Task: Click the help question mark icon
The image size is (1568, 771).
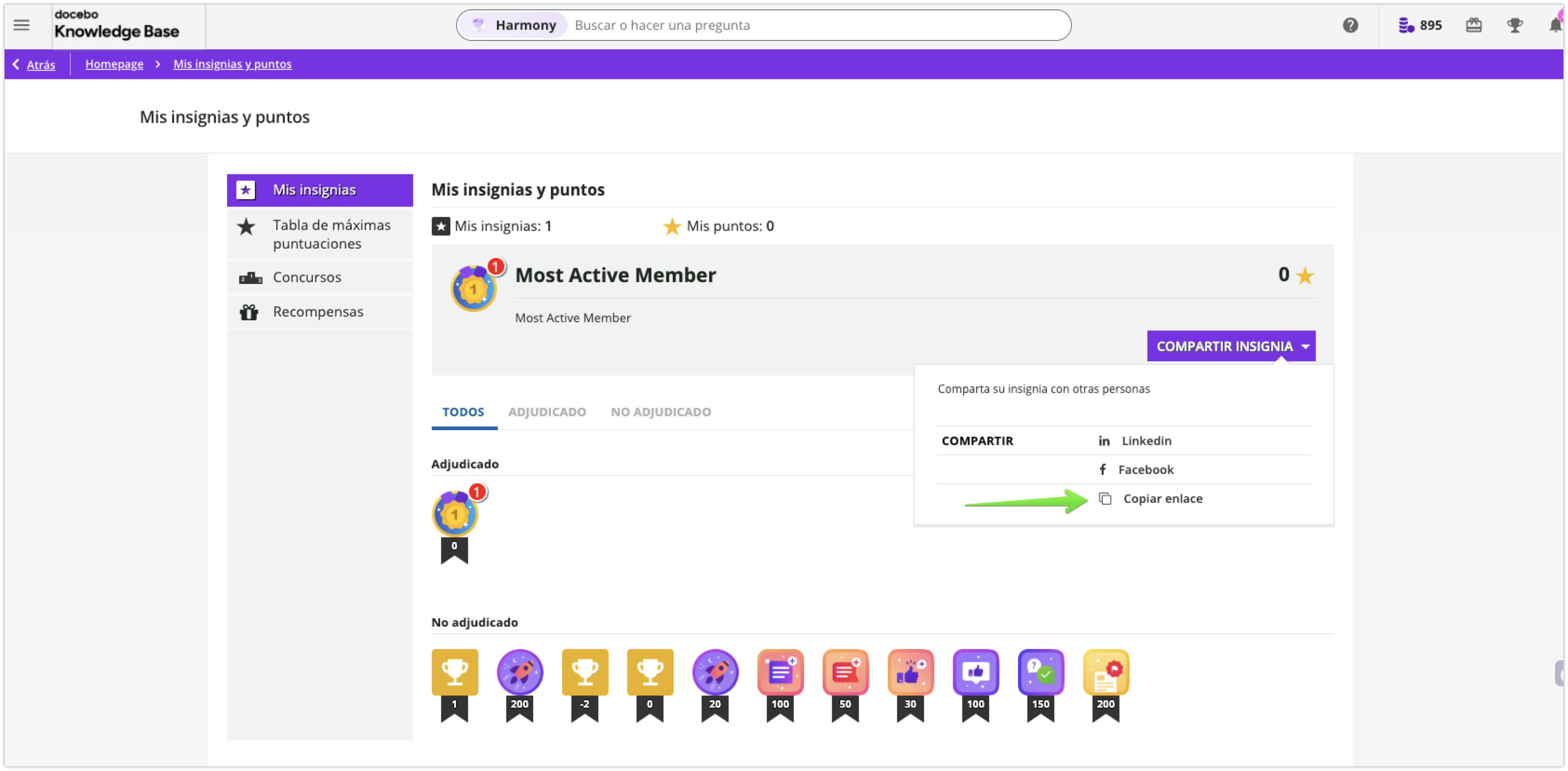Action: click(x=1350, y=25)
